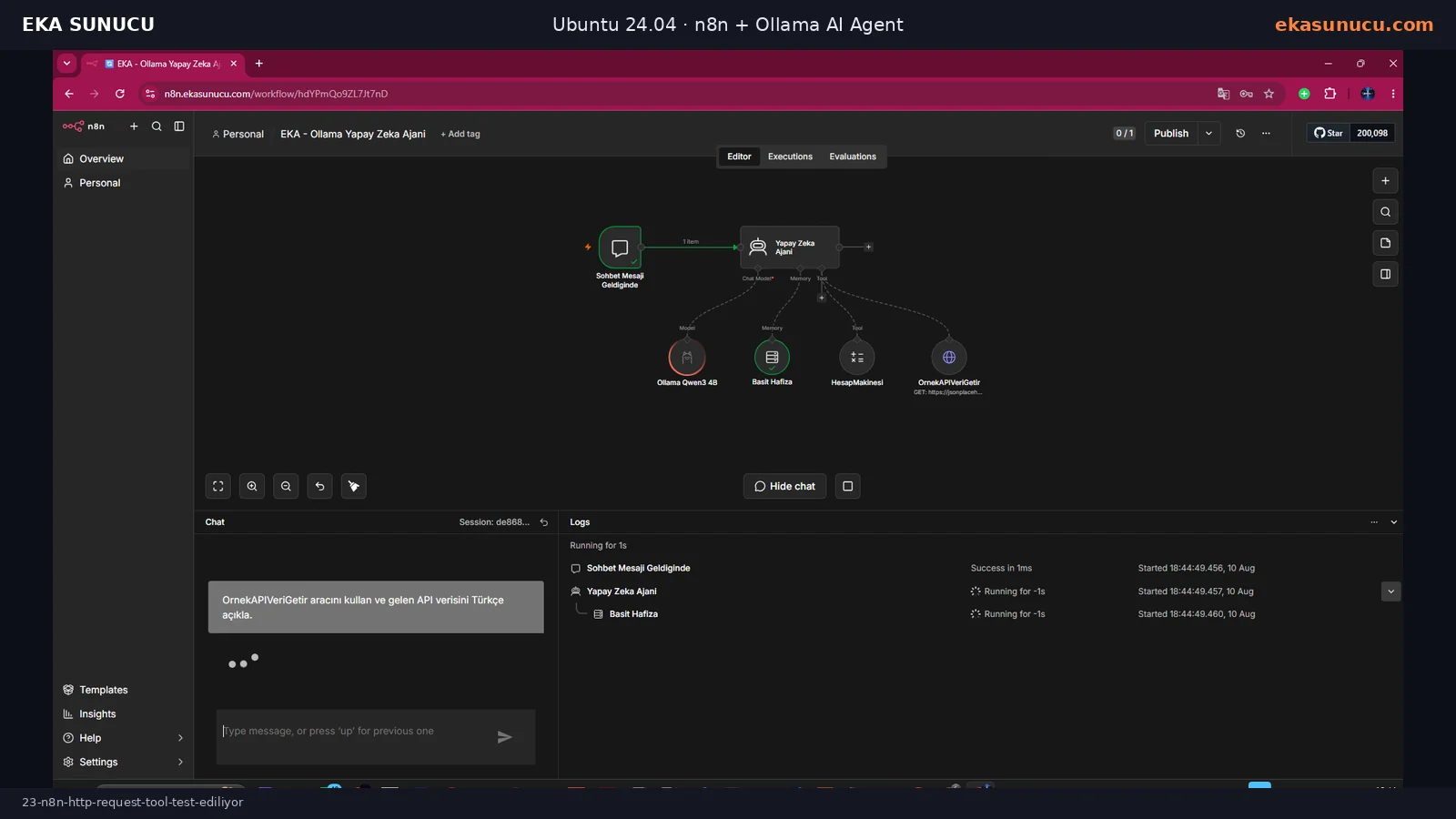
Task: Click the plus under the agent Tool port
Action: (x=821, y=298)
